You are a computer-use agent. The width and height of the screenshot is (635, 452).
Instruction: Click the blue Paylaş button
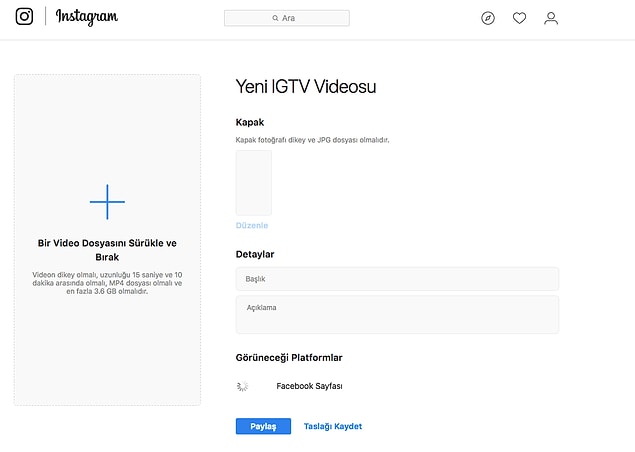pyautogui.click(x=263, y=426)
